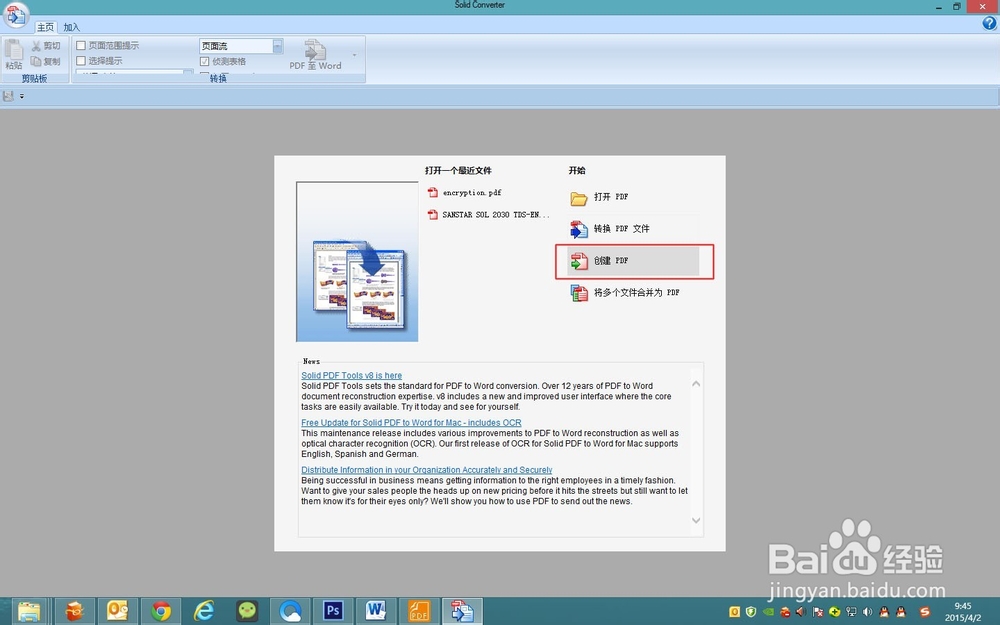Click the PDF 至 Word convert button
The height and width of the screenshot is (625, 1000).
tap(315, 55)
